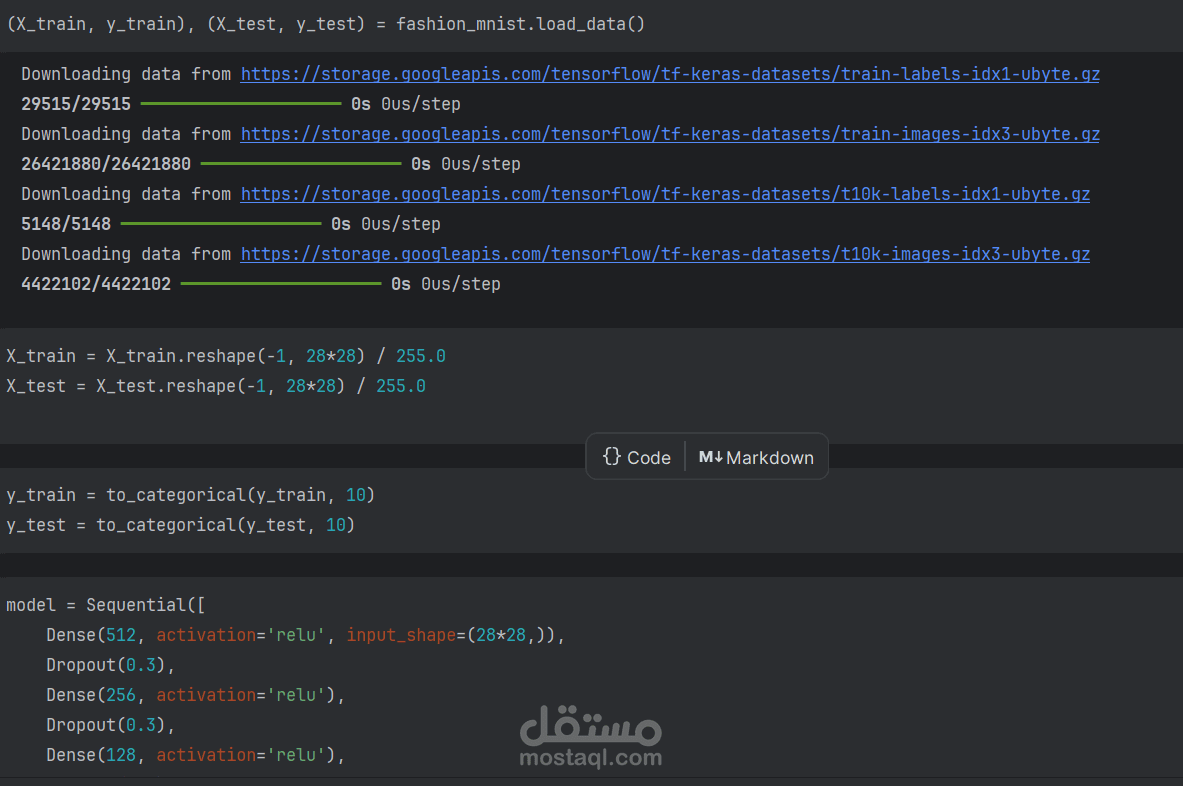This screenshot has height=786, width=1183.
Task: Click the y_train to_categorical line
Action: click(x=191, y=495)
